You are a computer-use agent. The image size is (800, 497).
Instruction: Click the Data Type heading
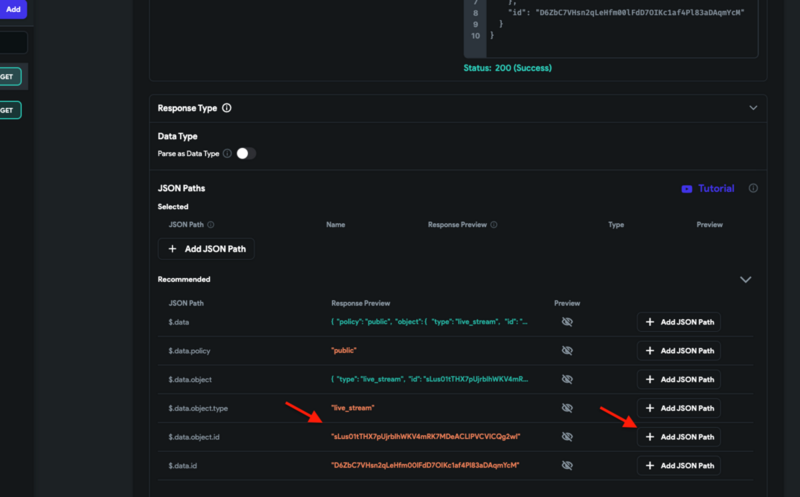coord(178,136)
